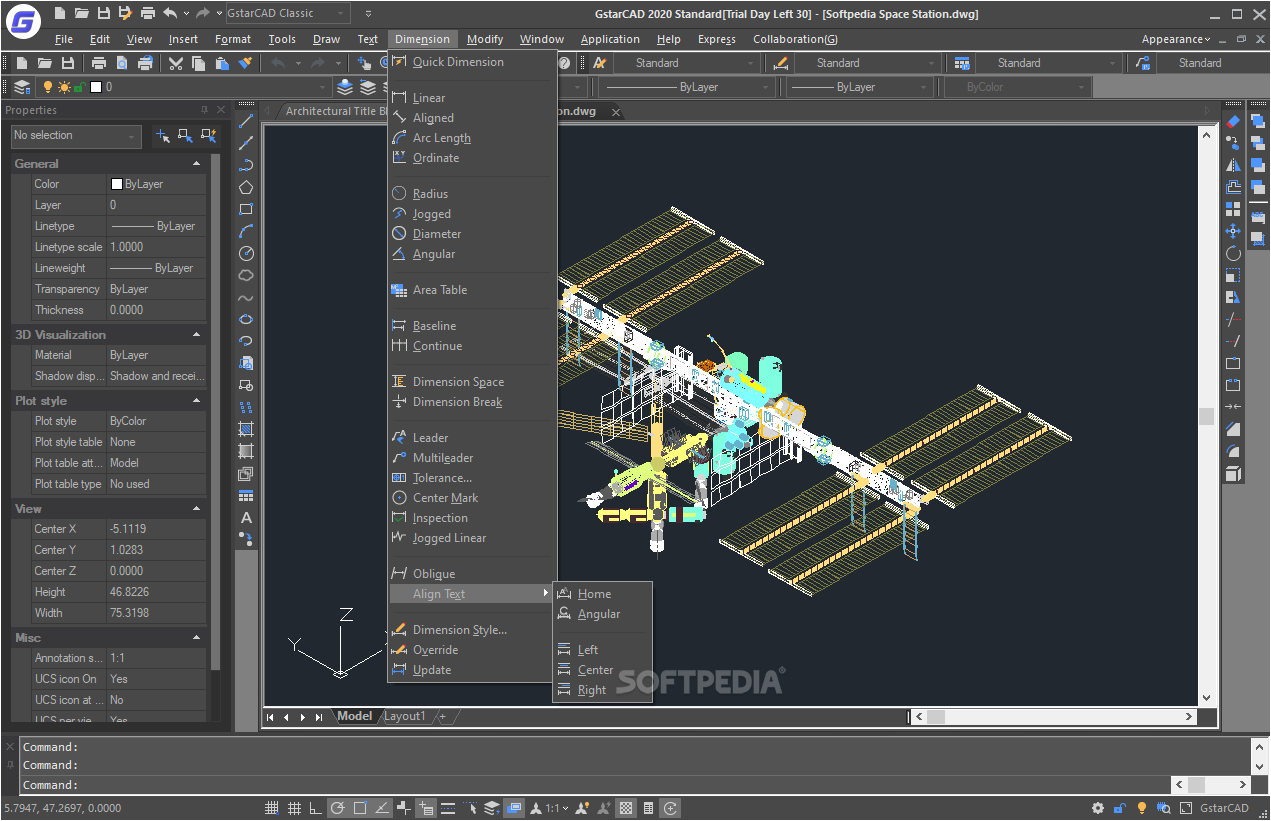Viewport: 1271px width, 821px height.
Task: Click the Cut scissors icon
Action: pyautogui.click(x=176, y=63)
